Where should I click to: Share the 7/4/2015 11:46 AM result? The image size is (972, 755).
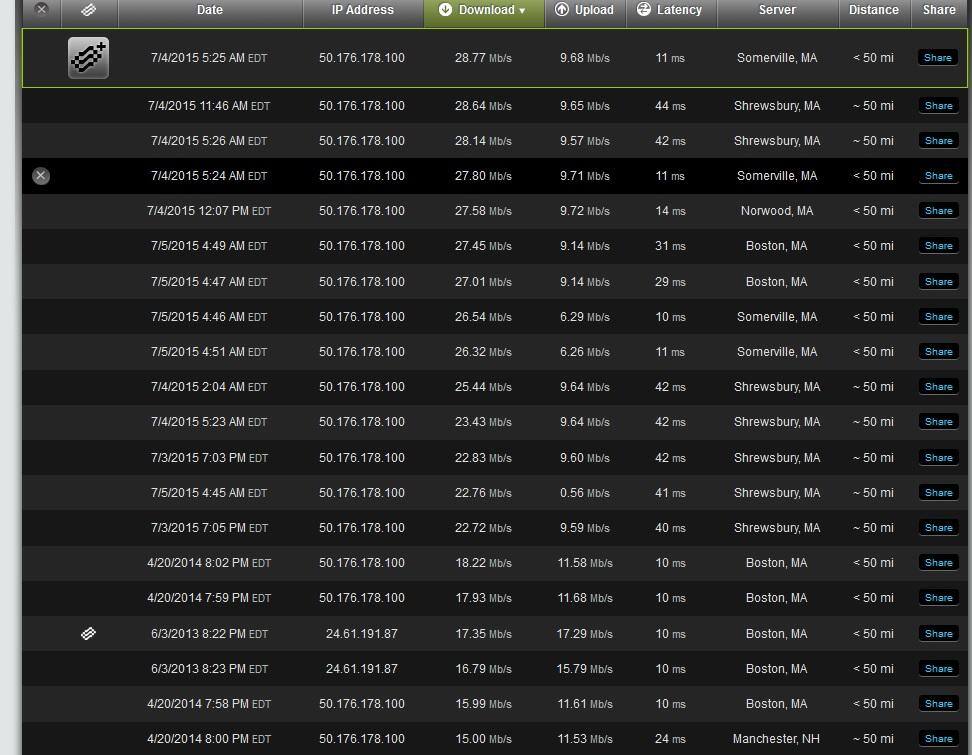pos(938,106)
